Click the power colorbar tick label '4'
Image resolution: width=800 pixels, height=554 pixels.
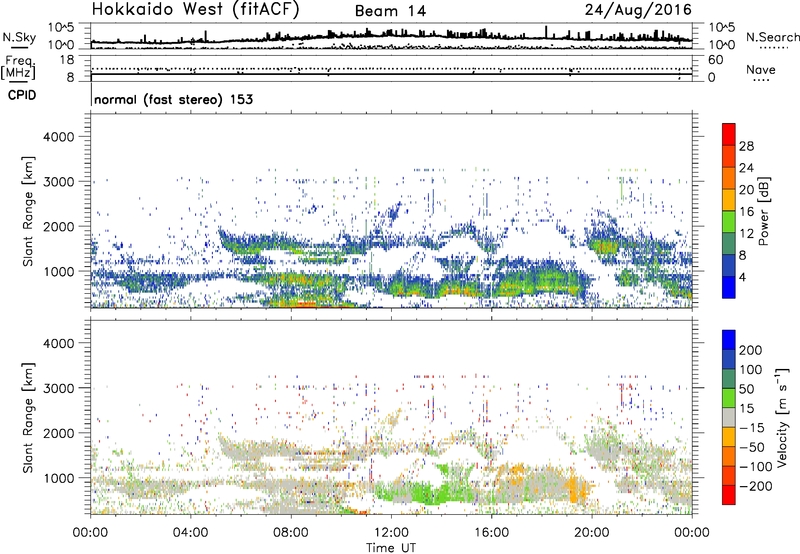[743, 277]
